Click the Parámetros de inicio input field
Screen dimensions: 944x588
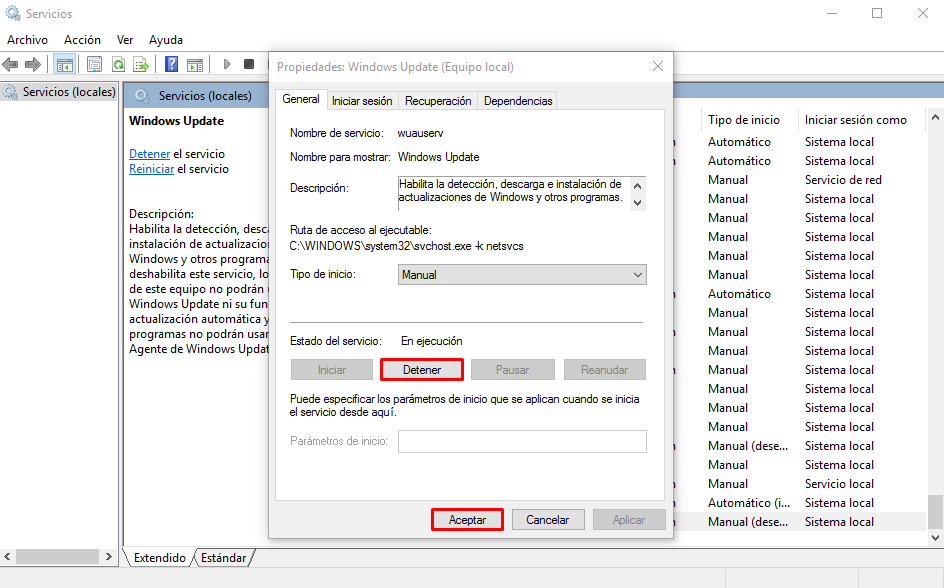click(522, 441)
